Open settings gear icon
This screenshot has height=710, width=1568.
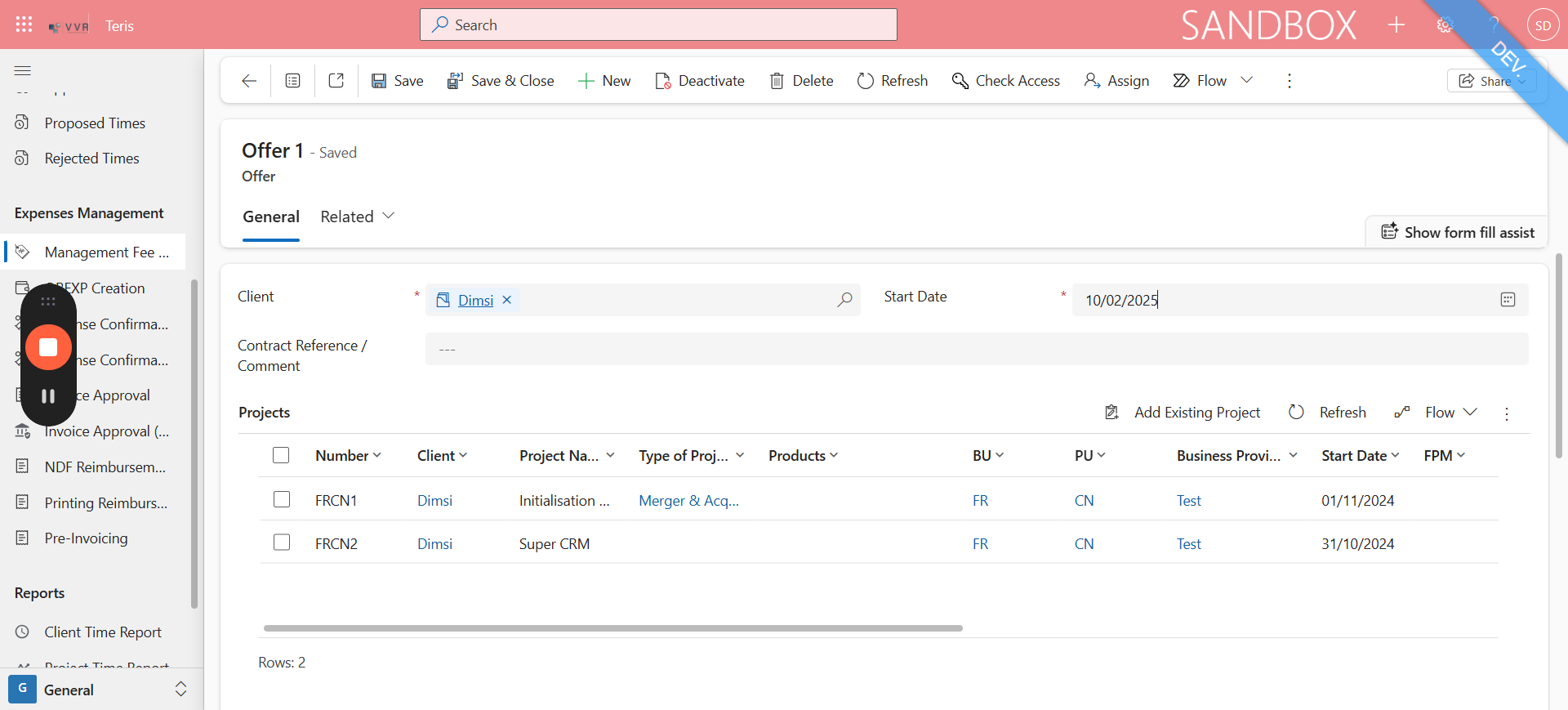point(1445,25)
